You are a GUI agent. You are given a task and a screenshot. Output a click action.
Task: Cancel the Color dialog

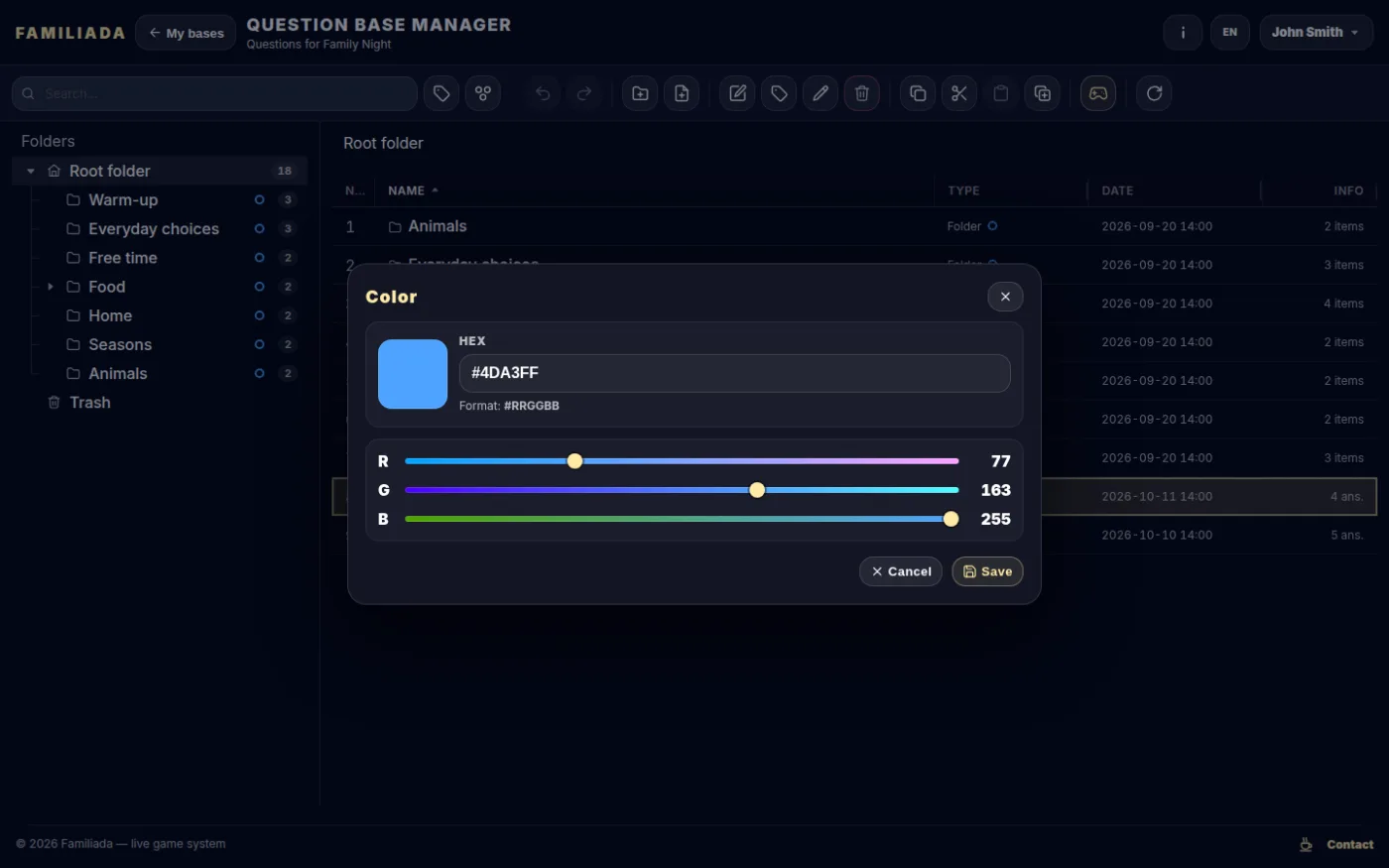pyautogui.click(x=901, y=571)
